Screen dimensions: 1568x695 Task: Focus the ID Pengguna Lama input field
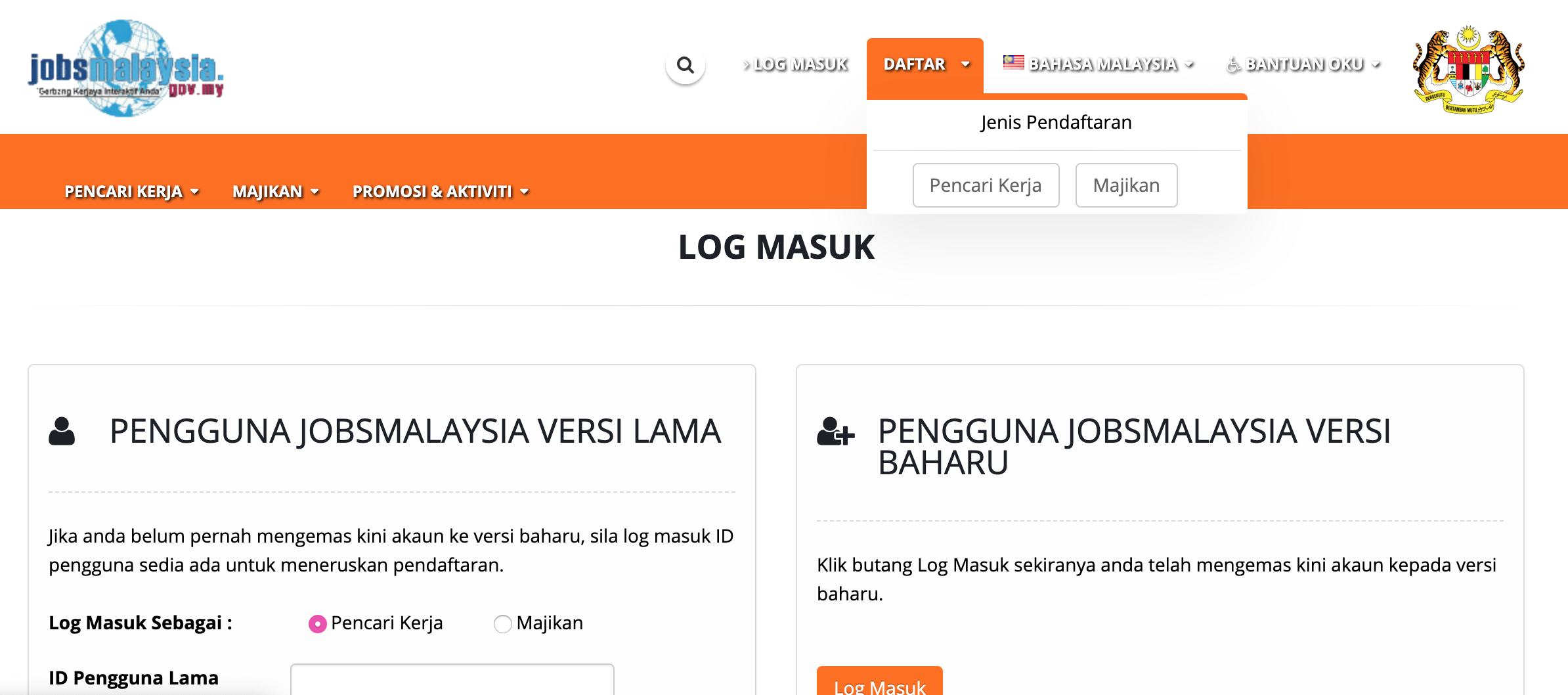pyautogui.click(x=452, y=679)
